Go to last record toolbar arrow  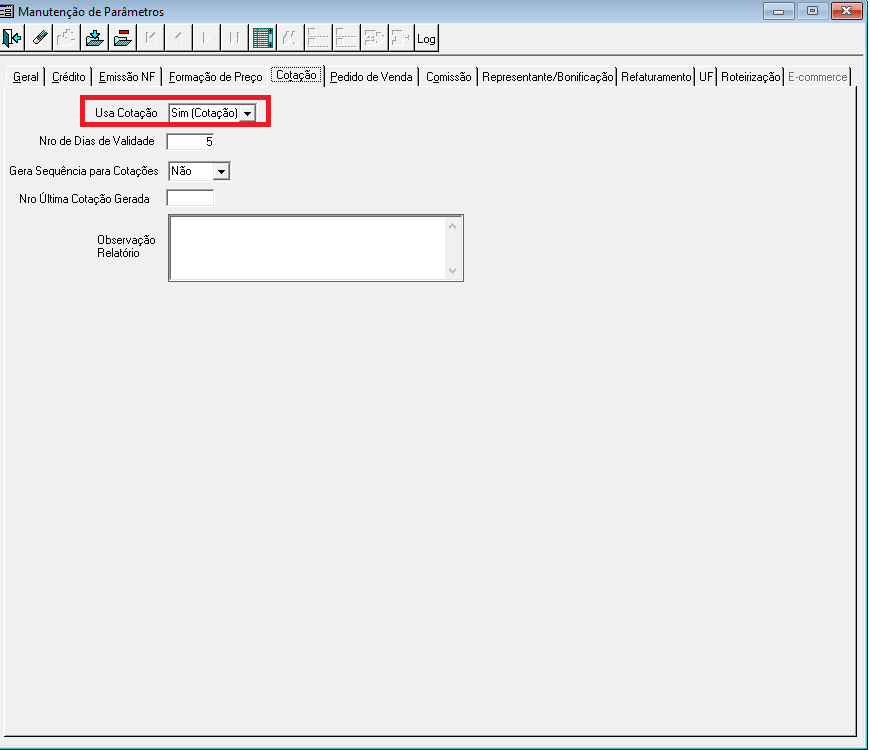click(234, 38)
